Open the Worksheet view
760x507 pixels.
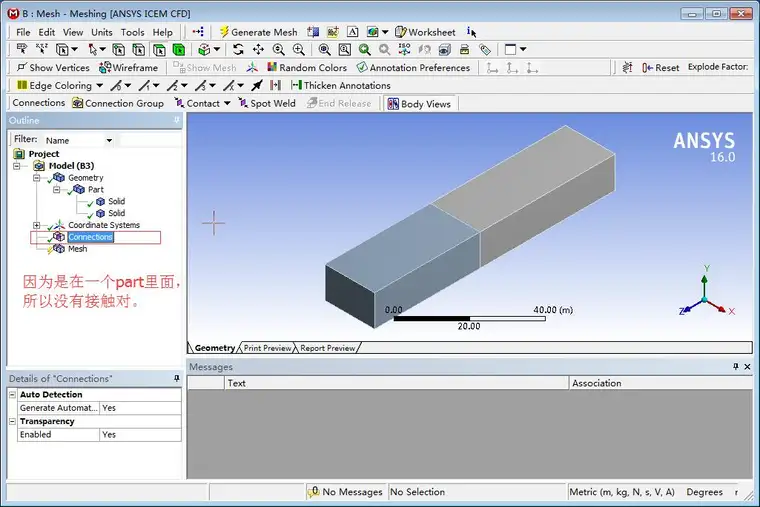425,32
